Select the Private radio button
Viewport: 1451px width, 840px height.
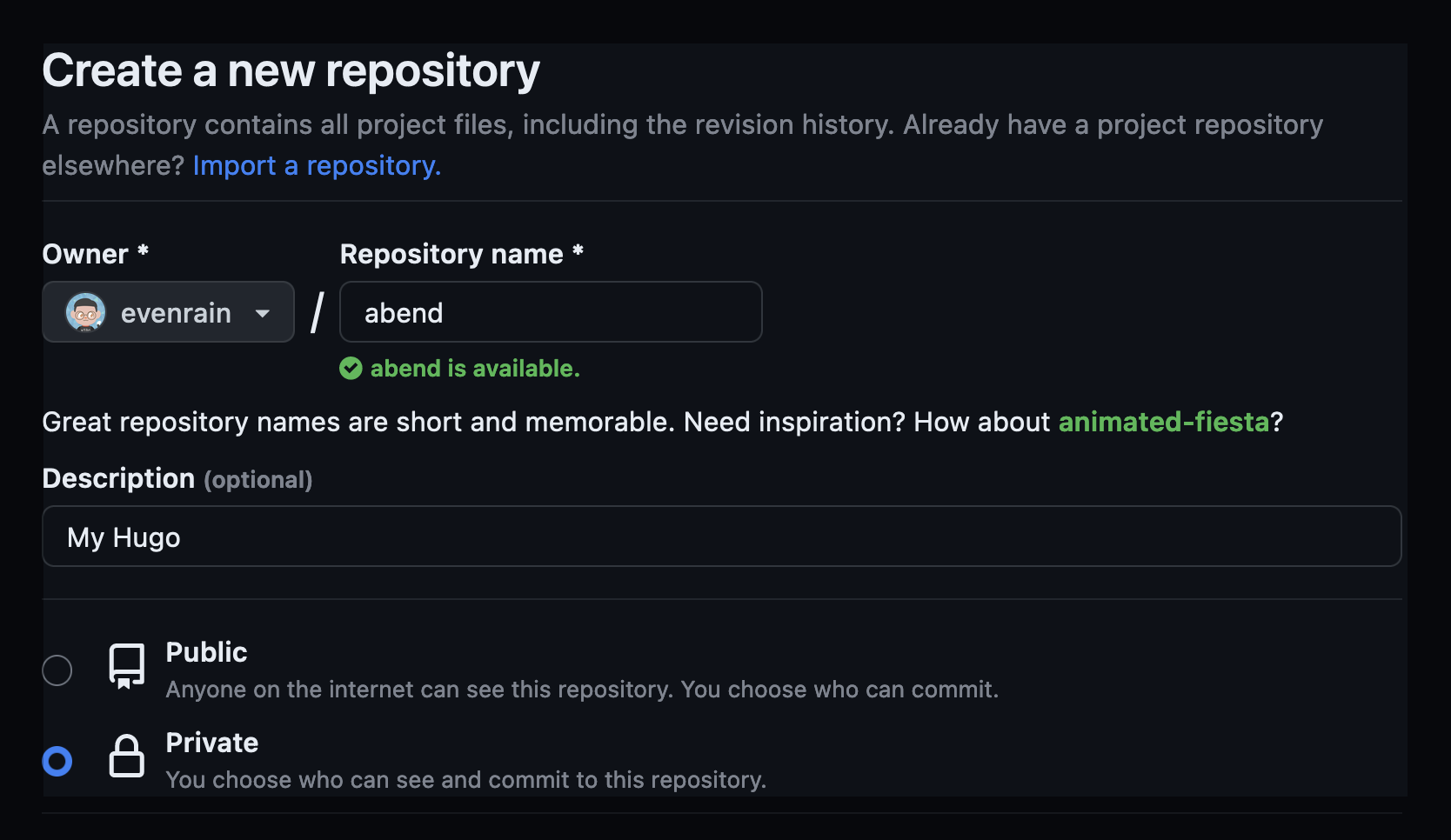point(57,761)
